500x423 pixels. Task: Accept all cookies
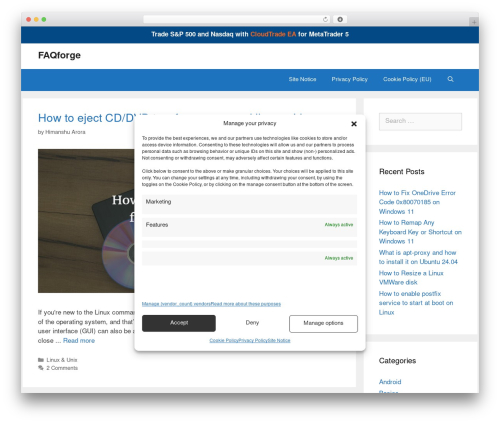[179, 323]
